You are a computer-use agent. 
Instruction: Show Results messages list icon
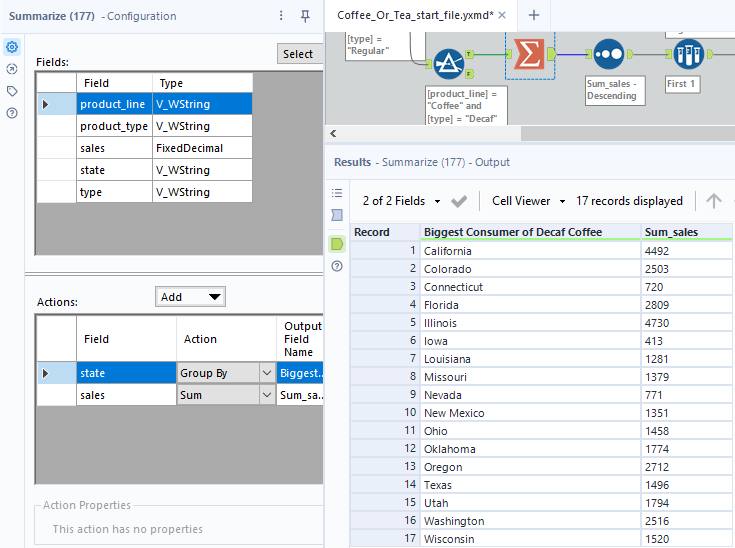point(337,193)
